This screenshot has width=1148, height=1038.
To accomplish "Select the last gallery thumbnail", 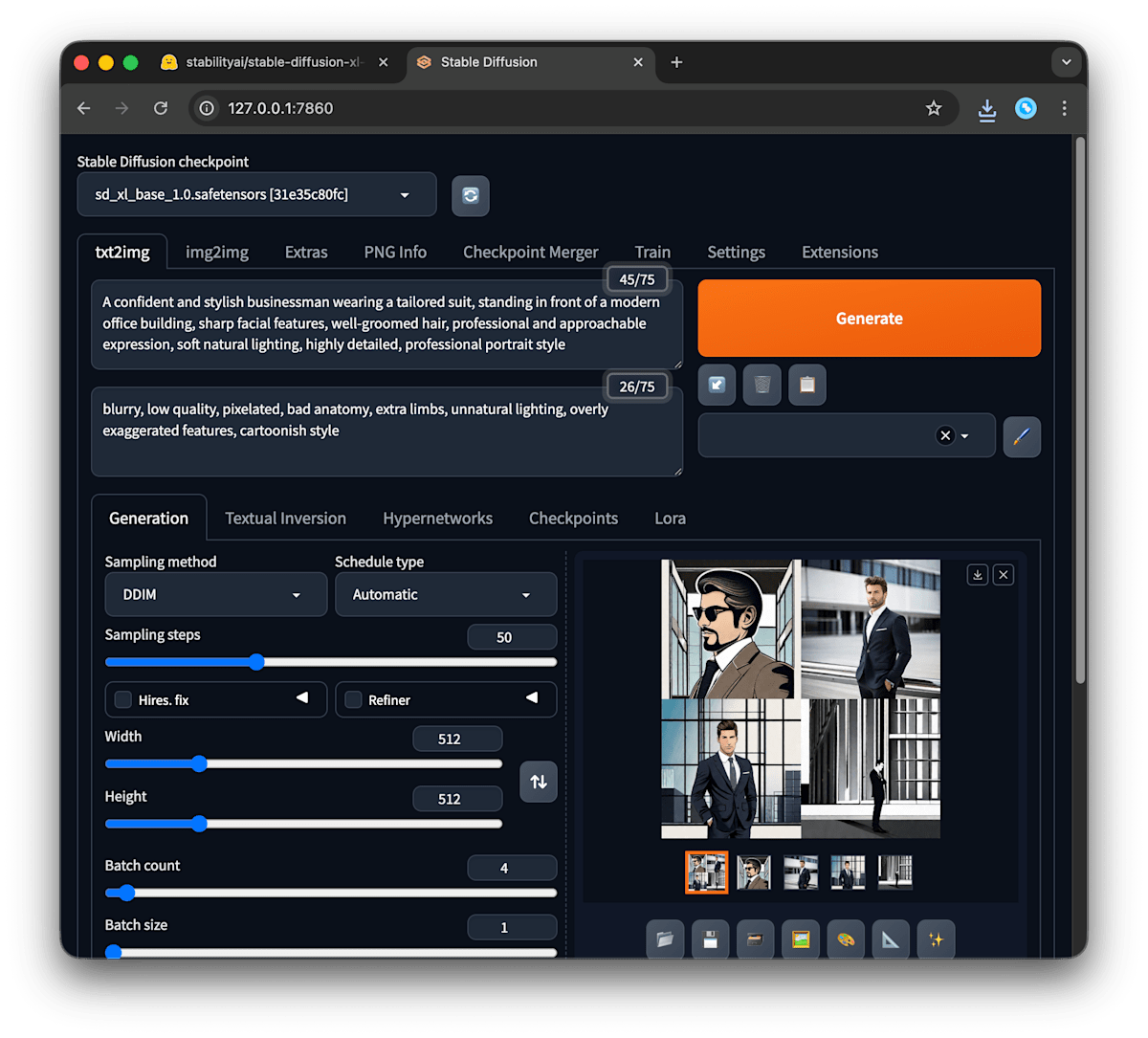I will click(894, 872).
